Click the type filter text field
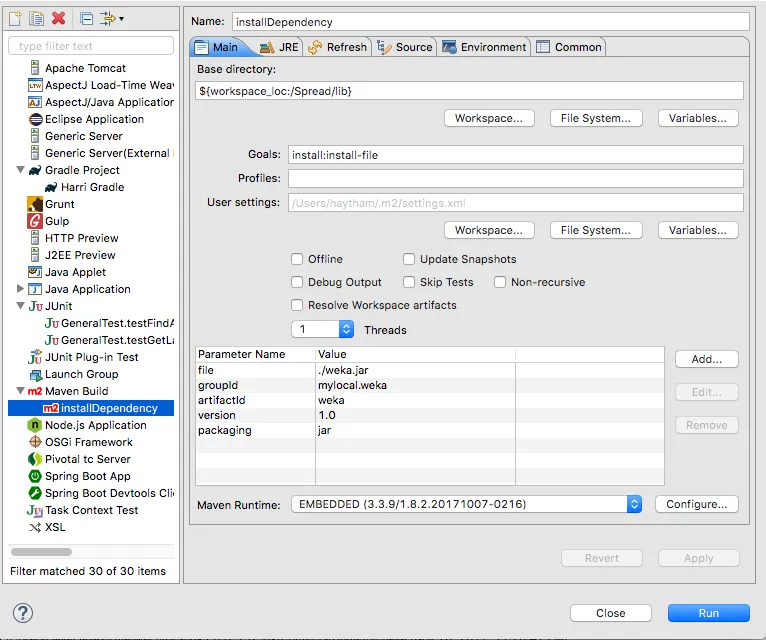 91,46
